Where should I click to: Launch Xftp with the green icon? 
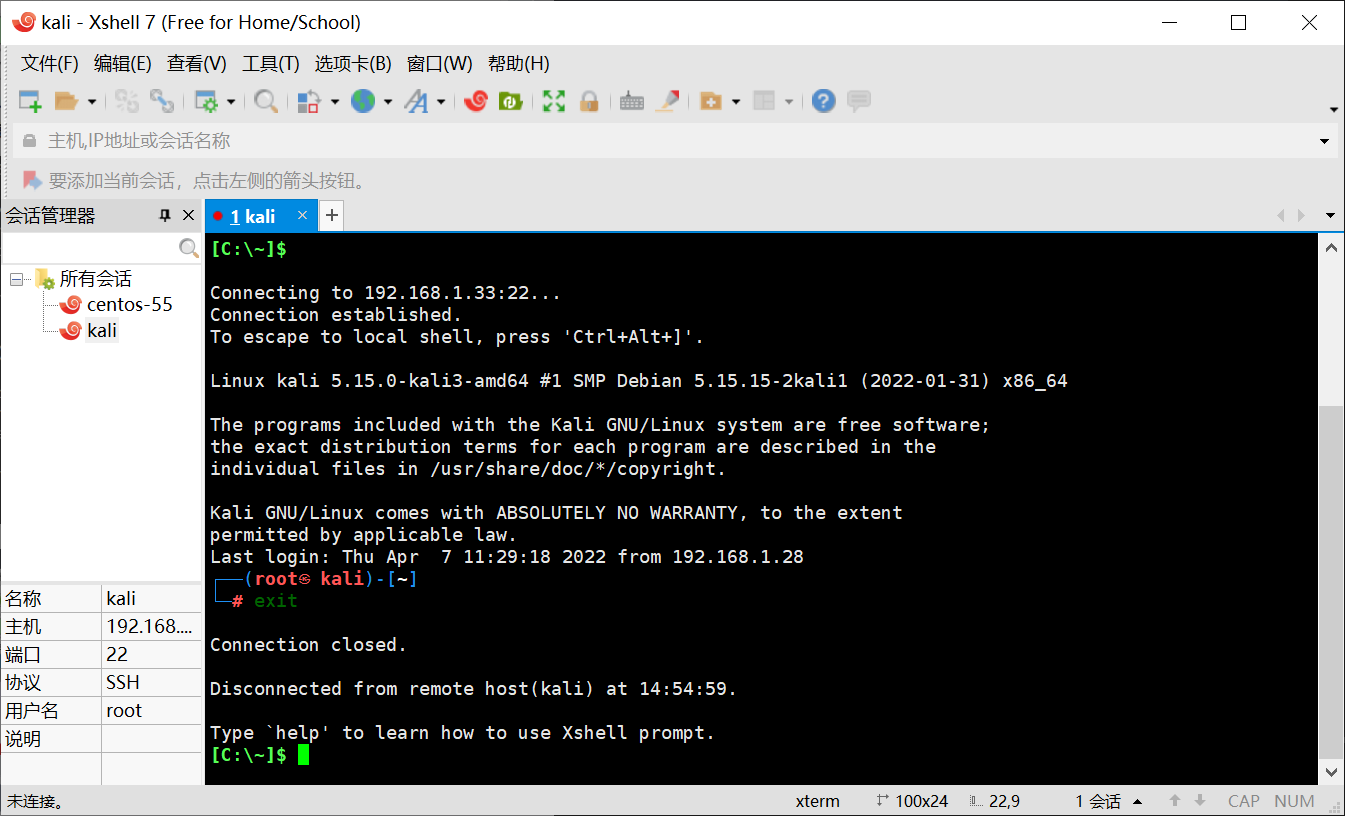510,101
